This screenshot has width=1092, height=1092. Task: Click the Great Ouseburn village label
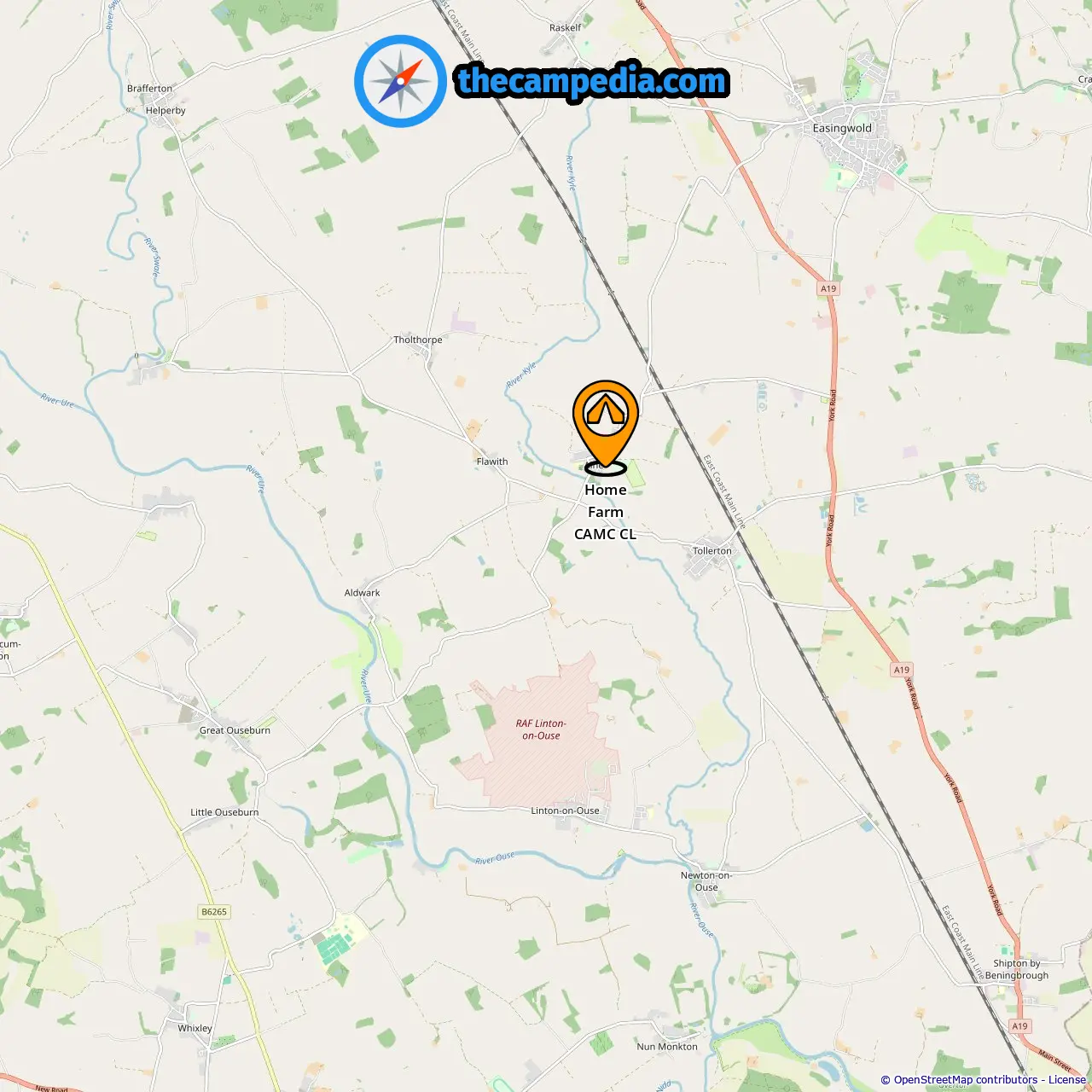tap(235, 730)
